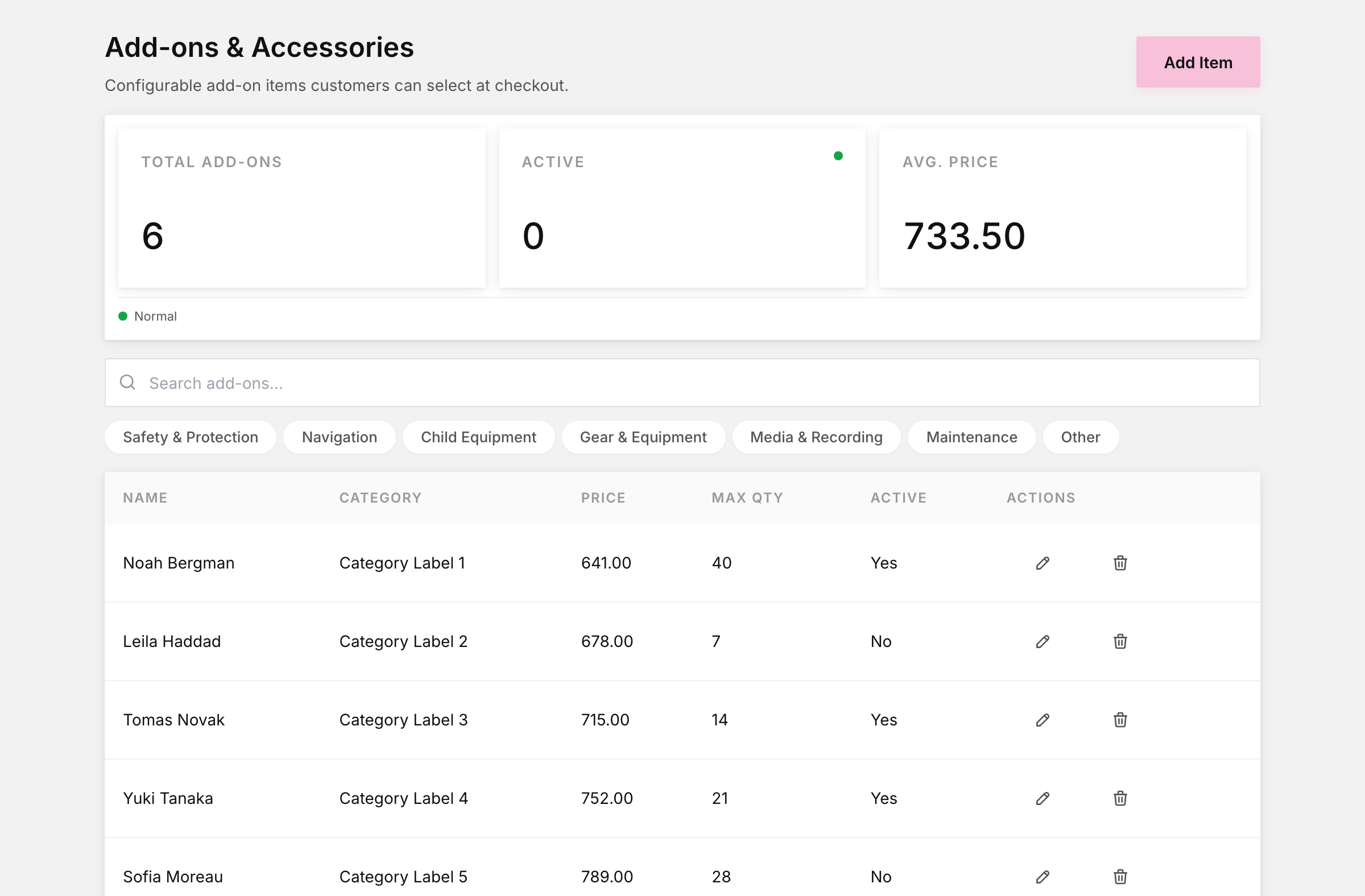The image size is (1365, 896).
Task: Open editor for Tomas Novak
Action: (1043, 720)
